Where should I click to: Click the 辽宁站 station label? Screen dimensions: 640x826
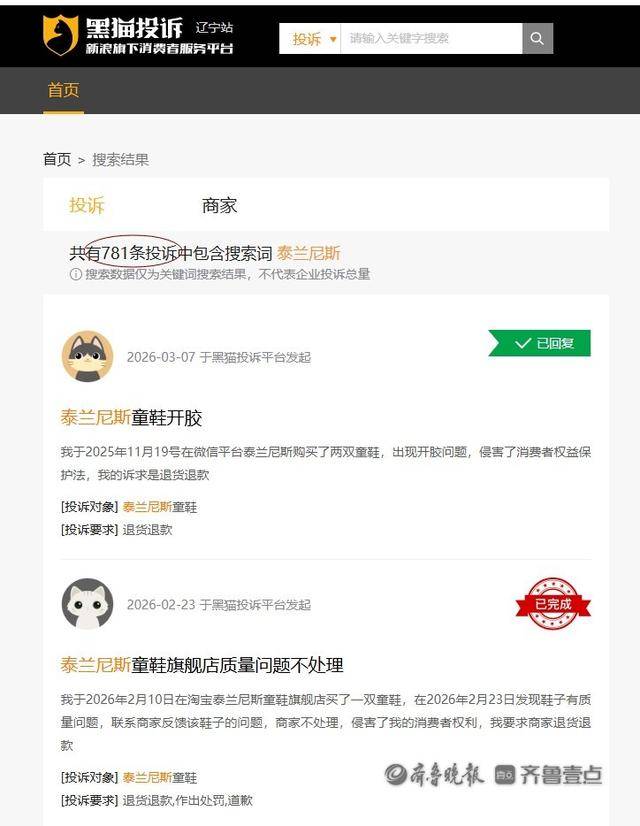(214, 27)
